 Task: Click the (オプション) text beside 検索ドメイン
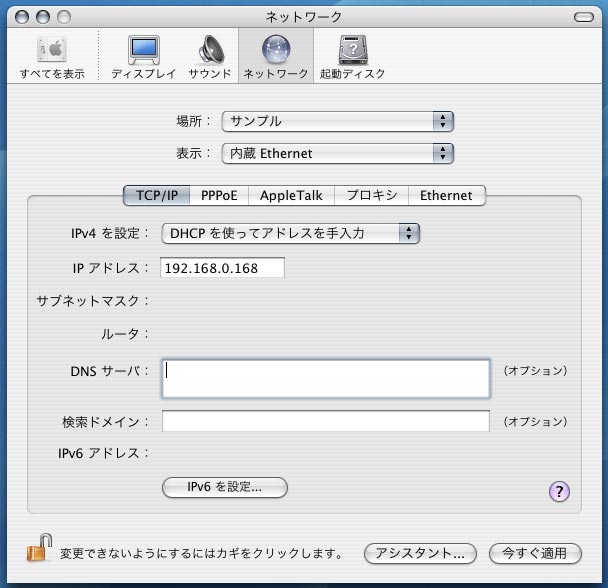[535, 422]
